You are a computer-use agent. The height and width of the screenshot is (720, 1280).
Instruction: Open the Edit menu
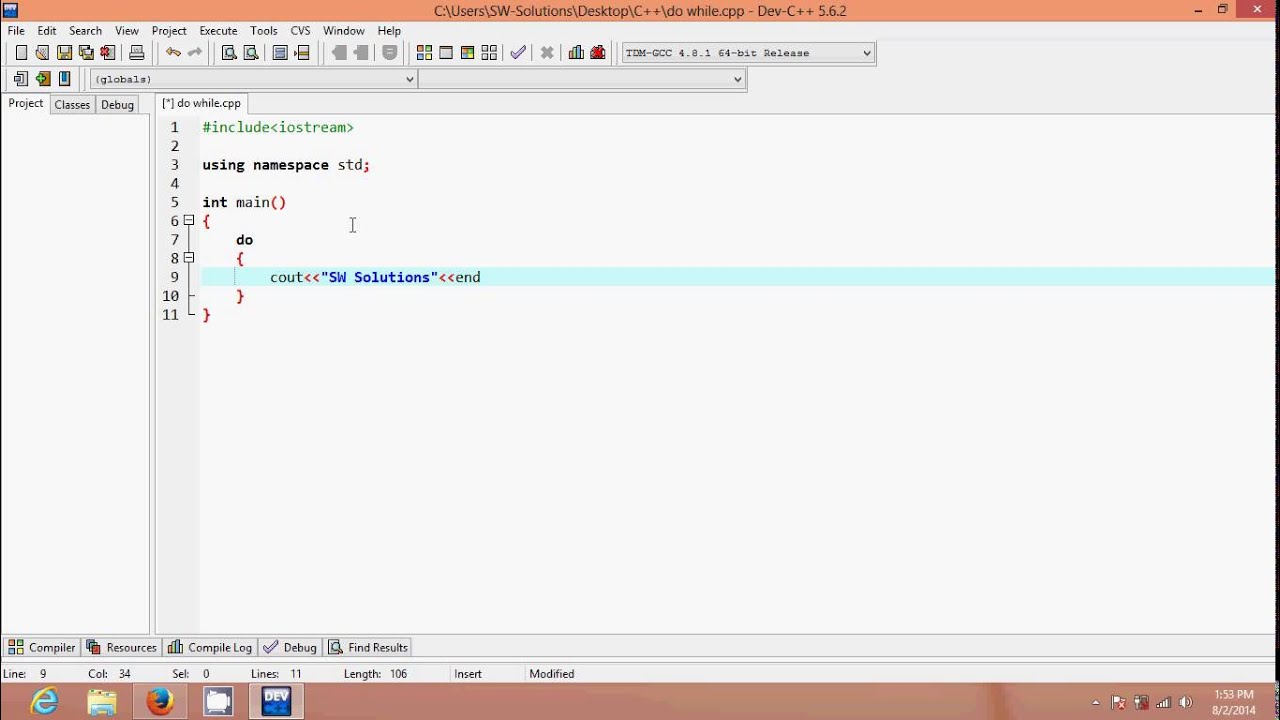[x=47, y=31]
